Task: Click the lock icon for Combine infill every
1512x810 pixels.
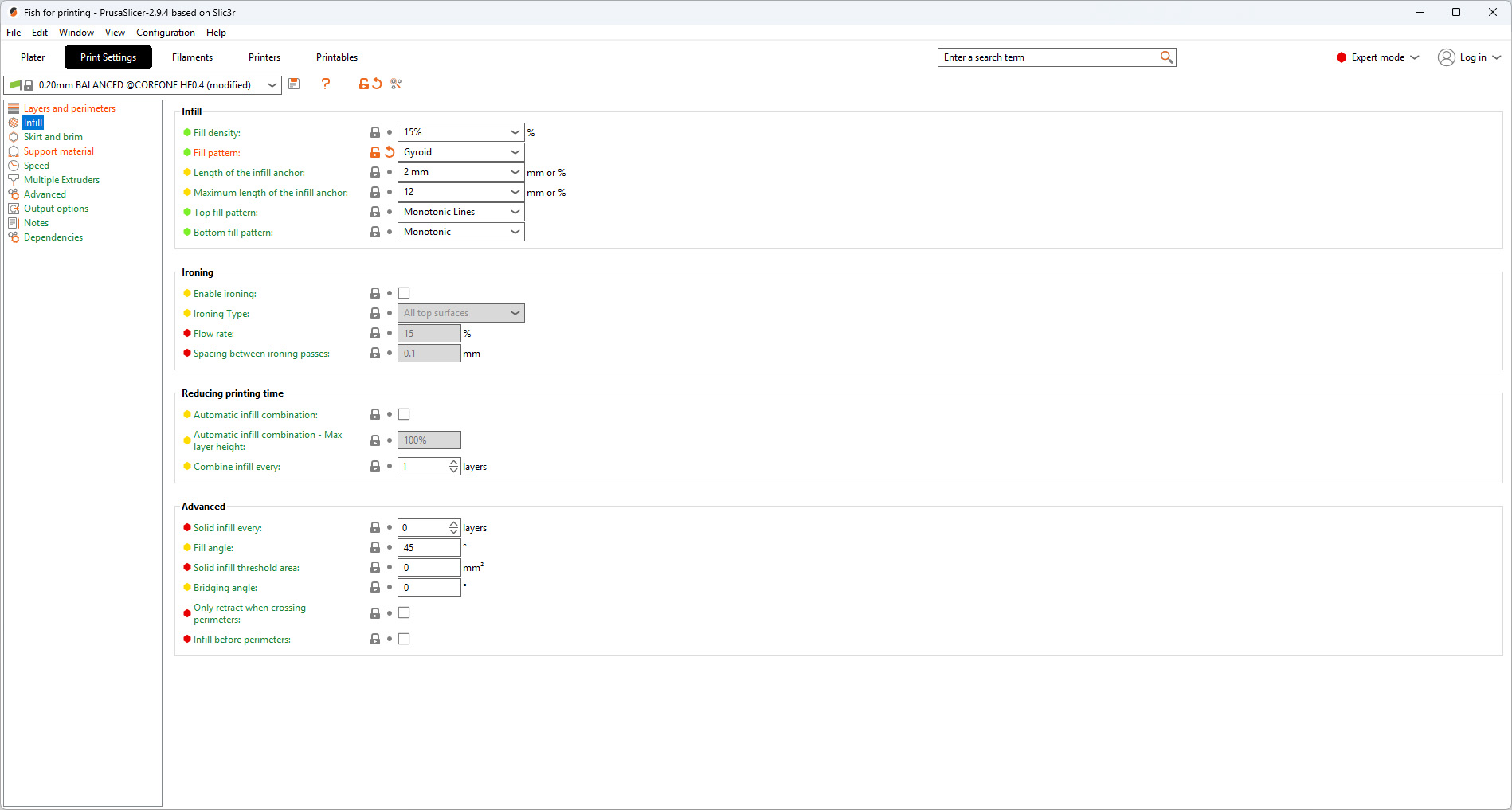Action: (x=375, y=466)
